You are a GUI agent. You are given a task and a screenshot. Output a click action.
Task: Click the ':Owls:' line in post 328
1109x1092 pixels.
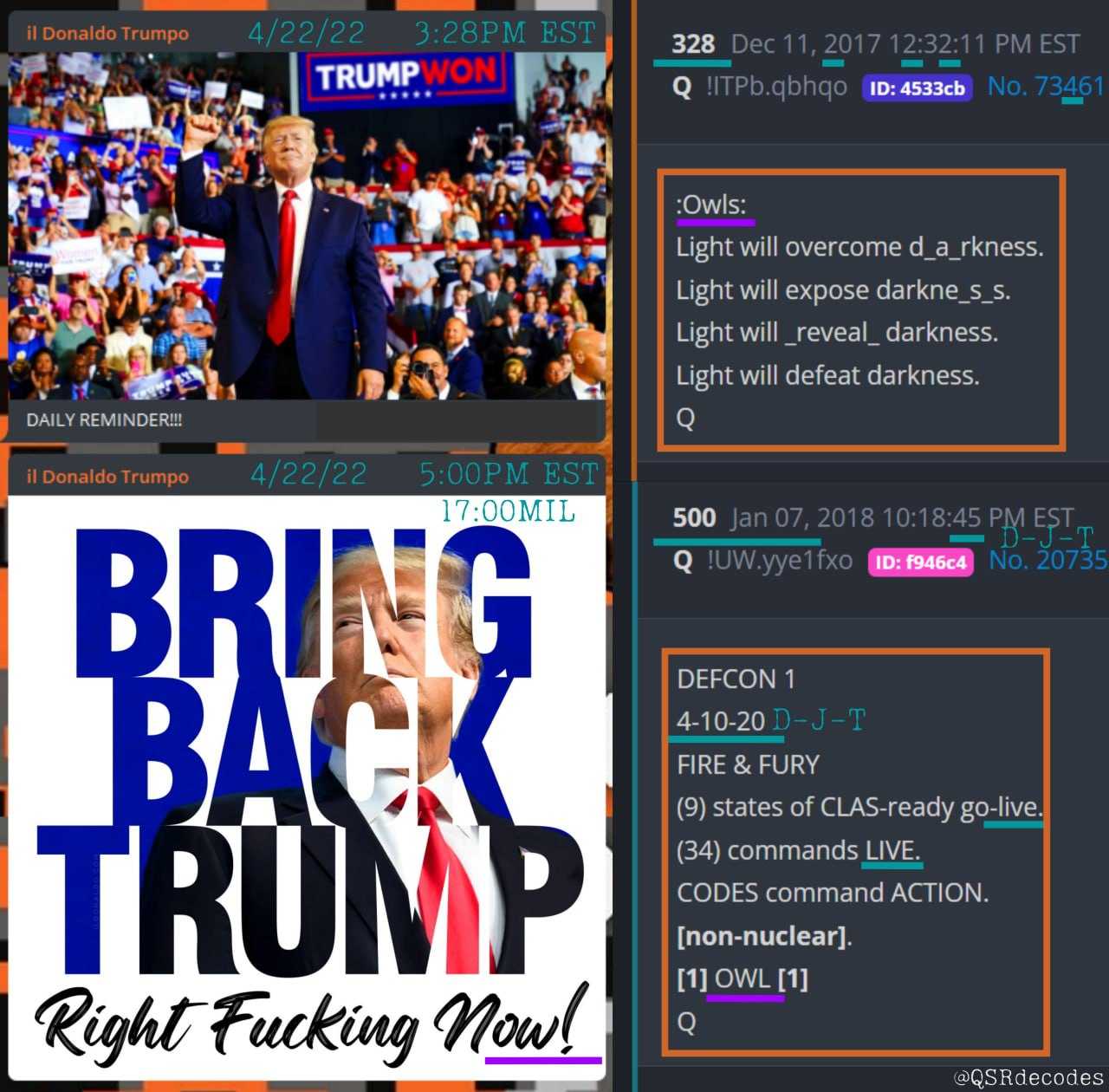(710, 205)
